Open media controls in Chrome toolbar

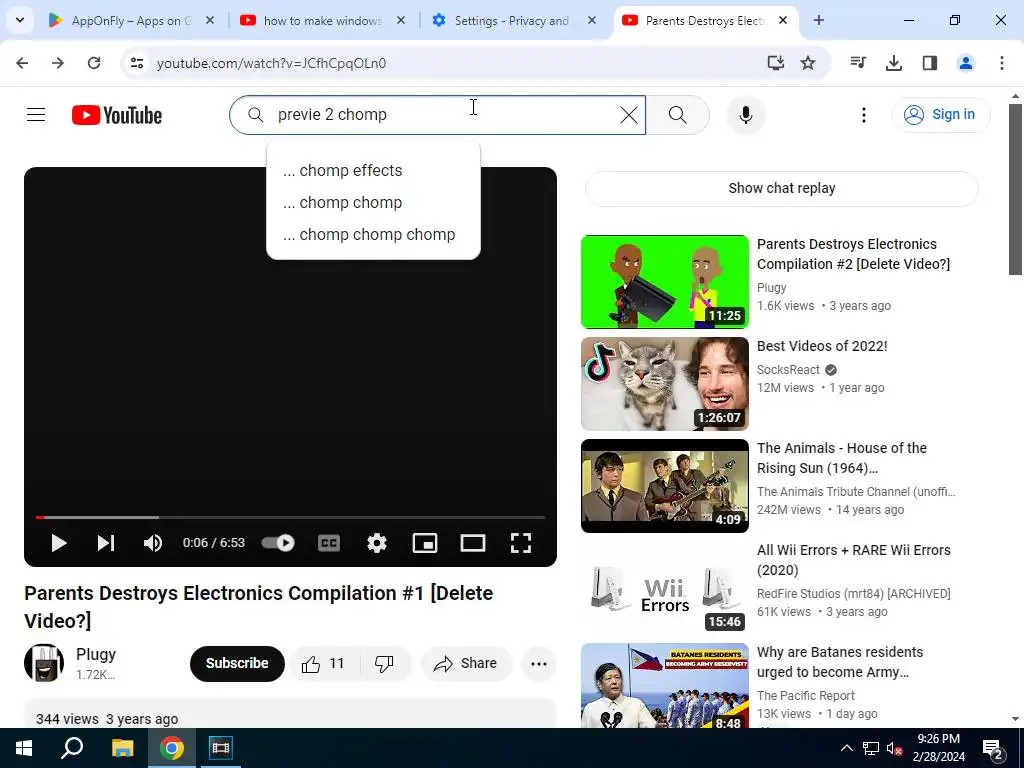858,63
